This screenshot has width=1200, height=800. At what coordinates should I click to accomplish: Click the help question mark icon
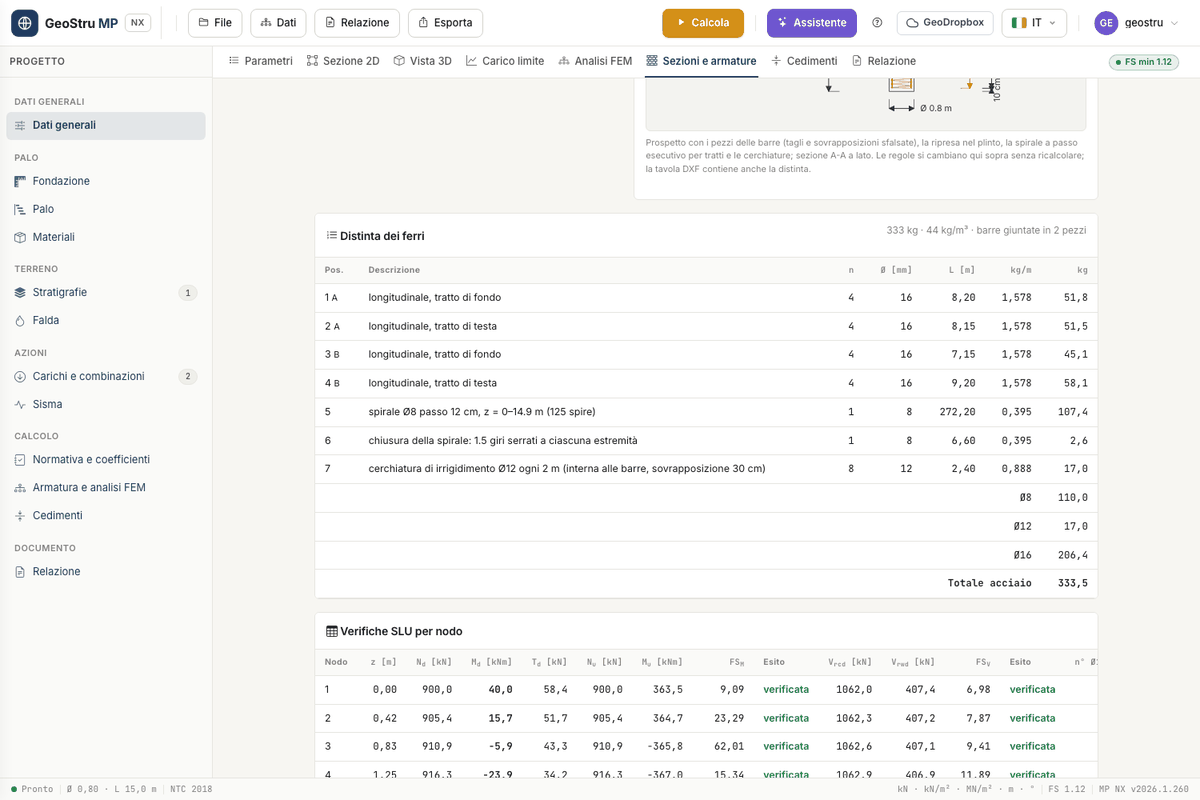(877, 23)
